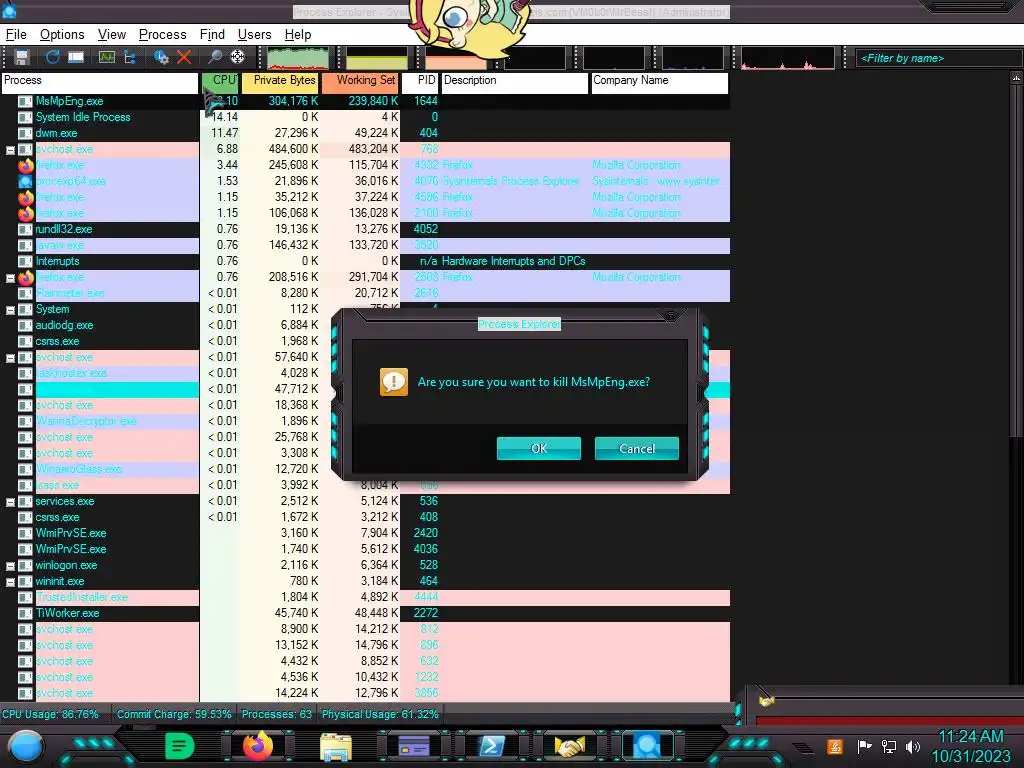Open the handshake app on taskbar
The width and height of the screenshot is (1024, 768).
pos(569,746)
